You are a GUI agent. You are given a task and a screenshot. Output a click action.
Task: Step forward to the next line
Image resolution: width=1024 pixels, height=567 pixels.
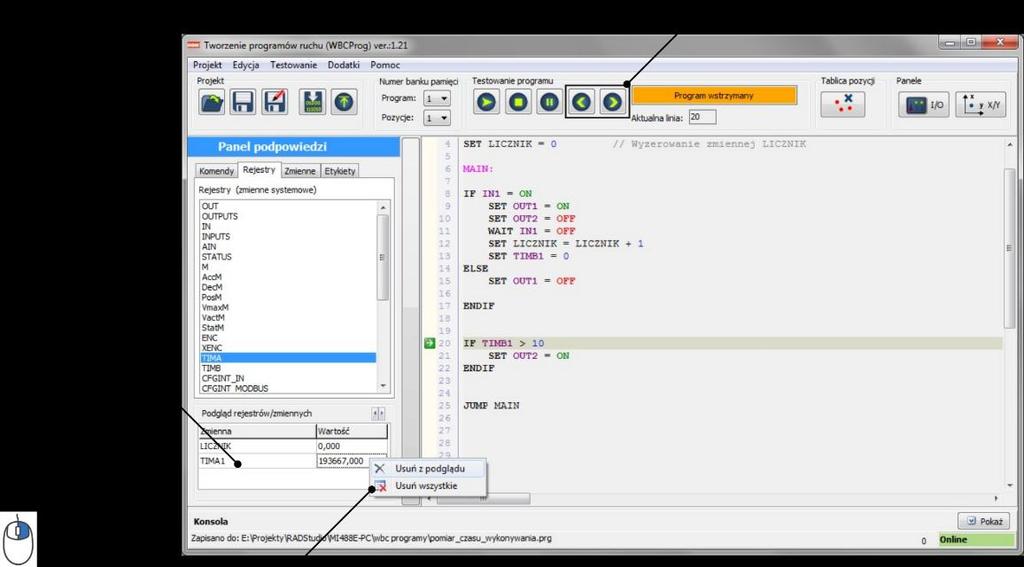[612, 103]
